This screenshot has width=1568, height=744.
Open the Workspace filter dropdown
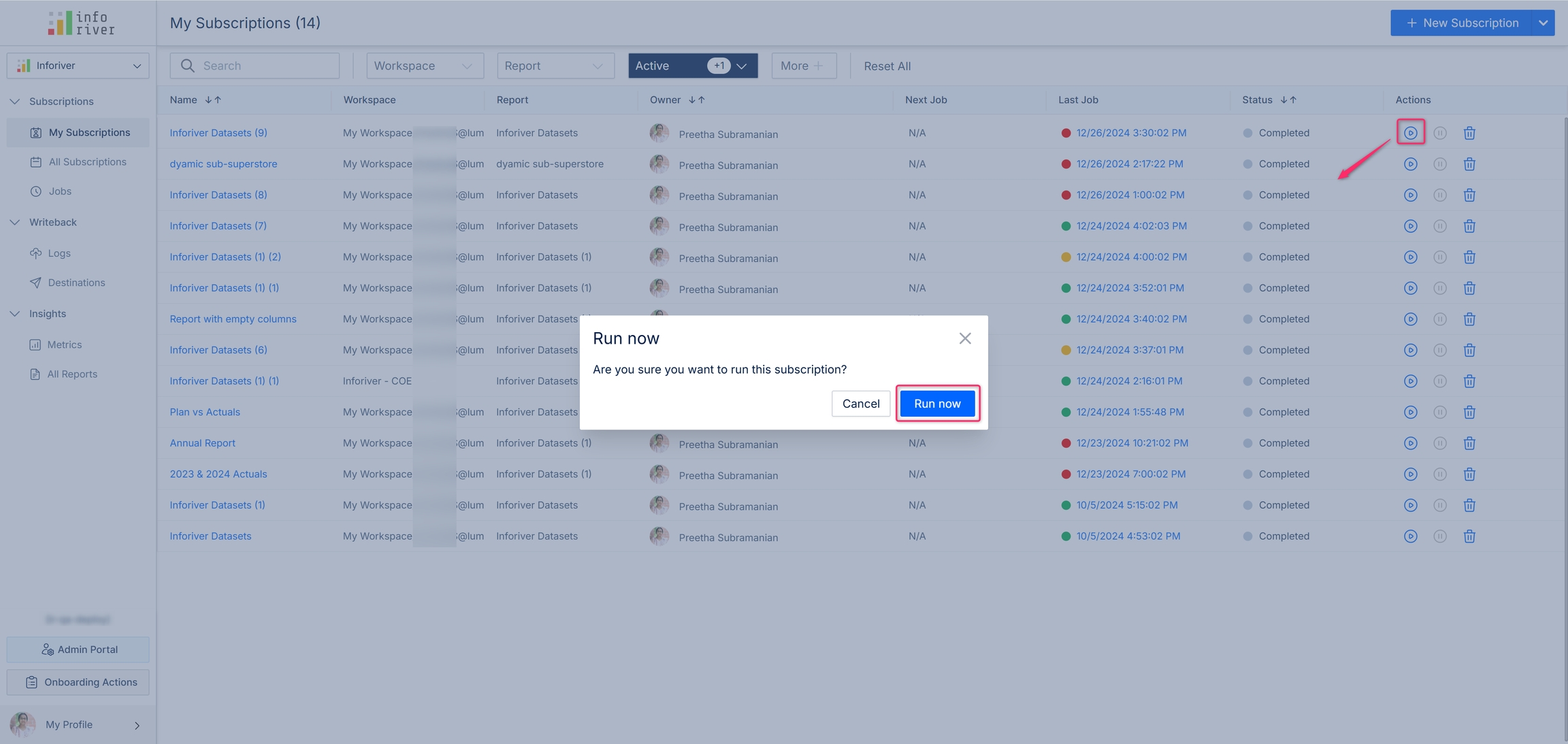pos(425,66)
